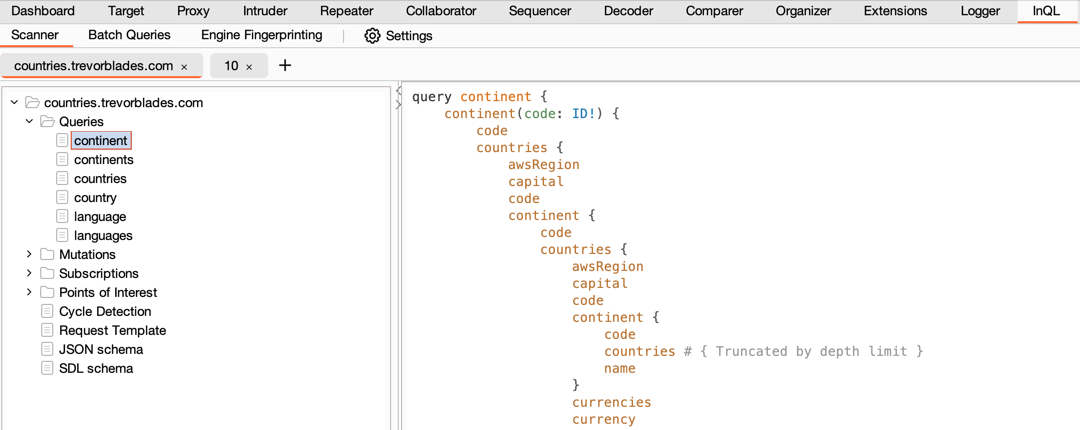Open the Decoder tab
Screen dimensions: 1080x430
pos(627,11)
